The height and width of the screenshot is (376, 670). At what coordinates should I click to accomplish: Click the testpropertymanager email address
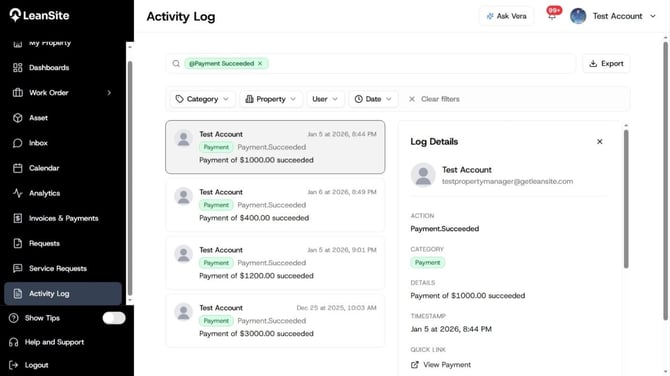(507, 182)
